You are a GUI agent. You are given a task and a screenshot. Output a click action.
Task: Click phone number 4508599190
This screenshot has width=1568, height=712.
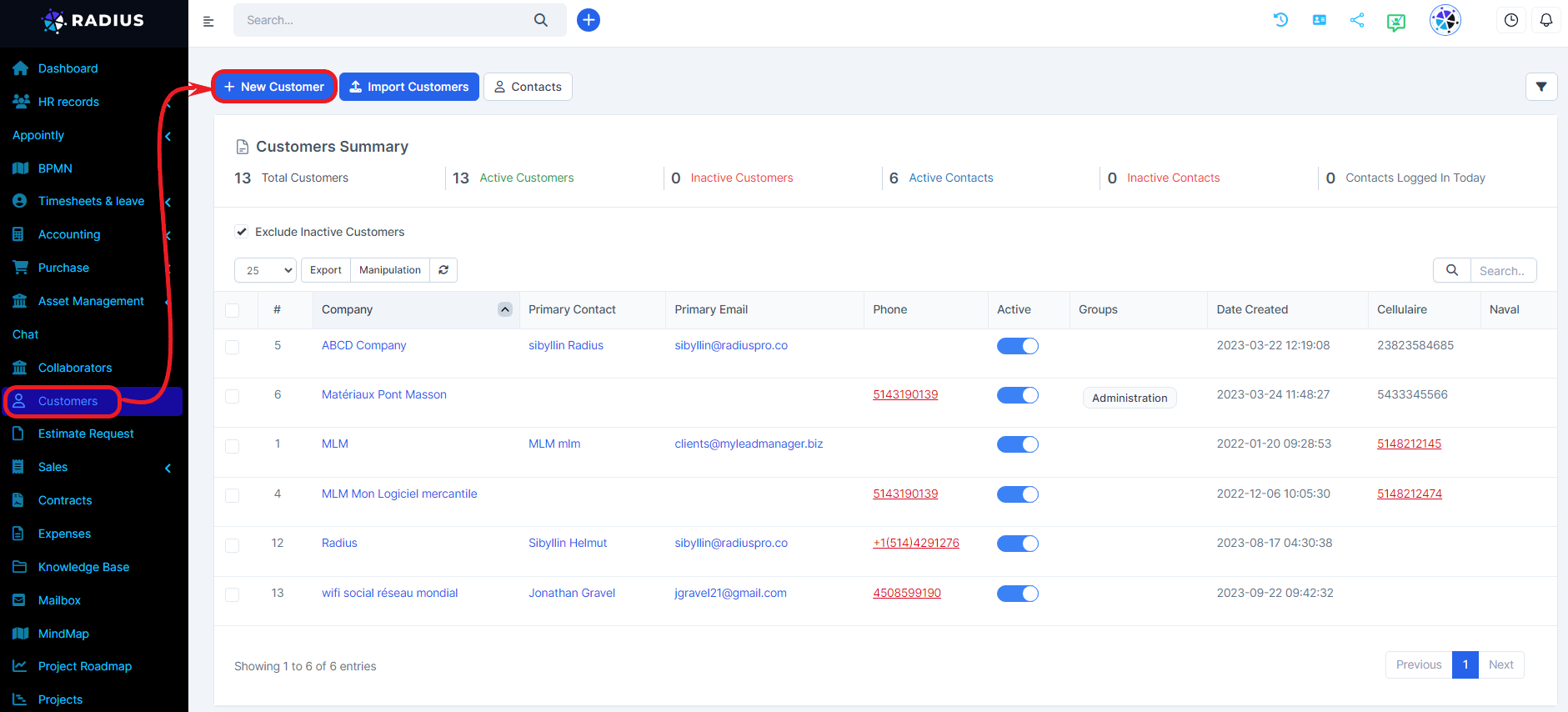[907, 593]
